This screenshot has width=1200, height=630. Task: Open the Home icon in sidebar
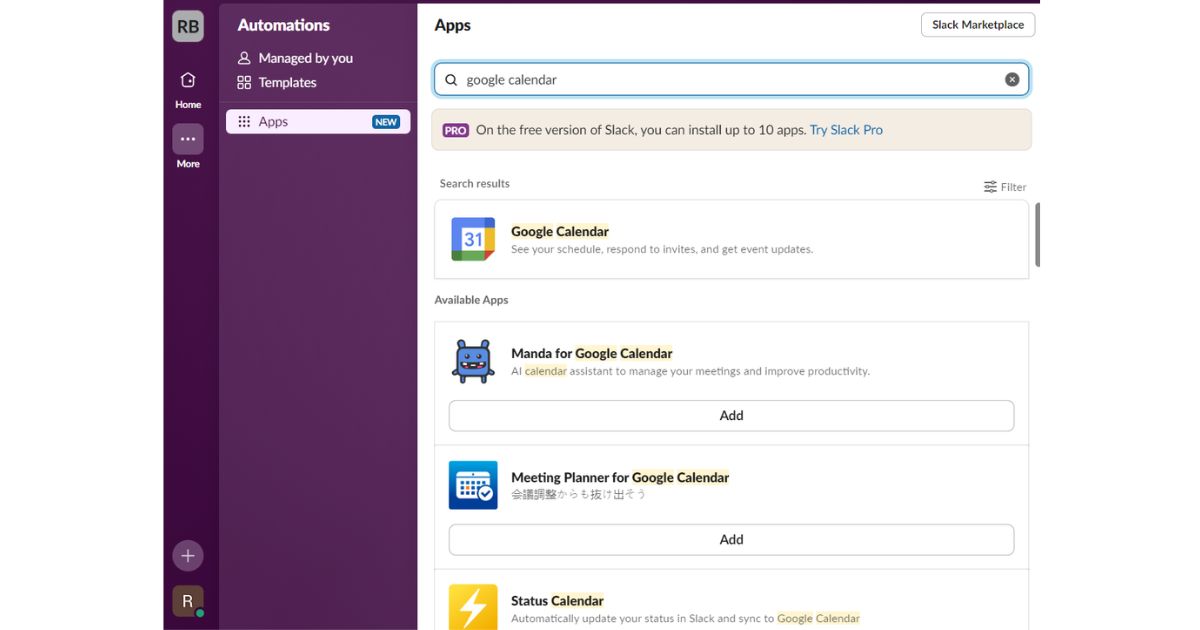(188, 80)
